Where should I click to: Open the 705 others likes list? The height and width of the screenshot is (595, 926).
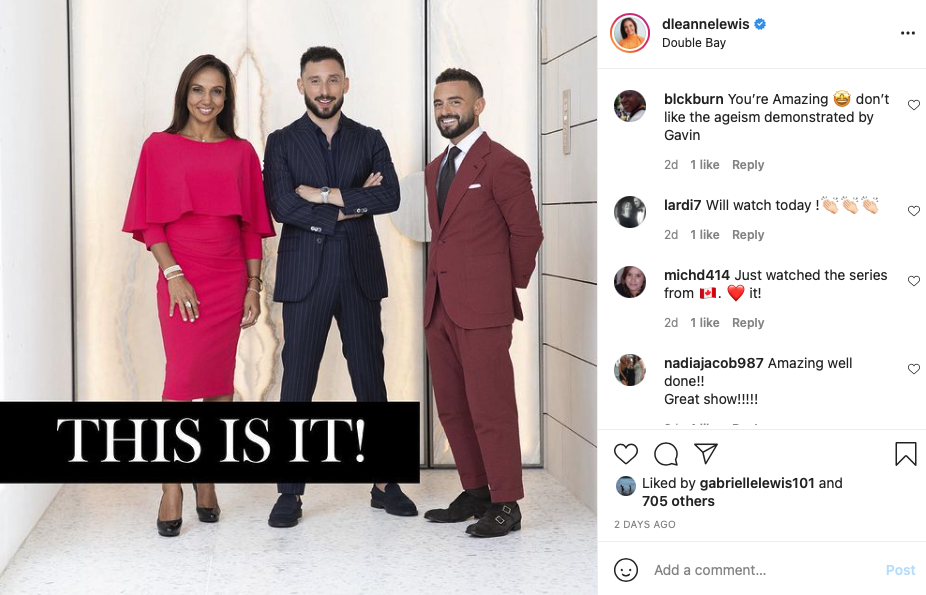pyautogui.click(x=678, y=501)
